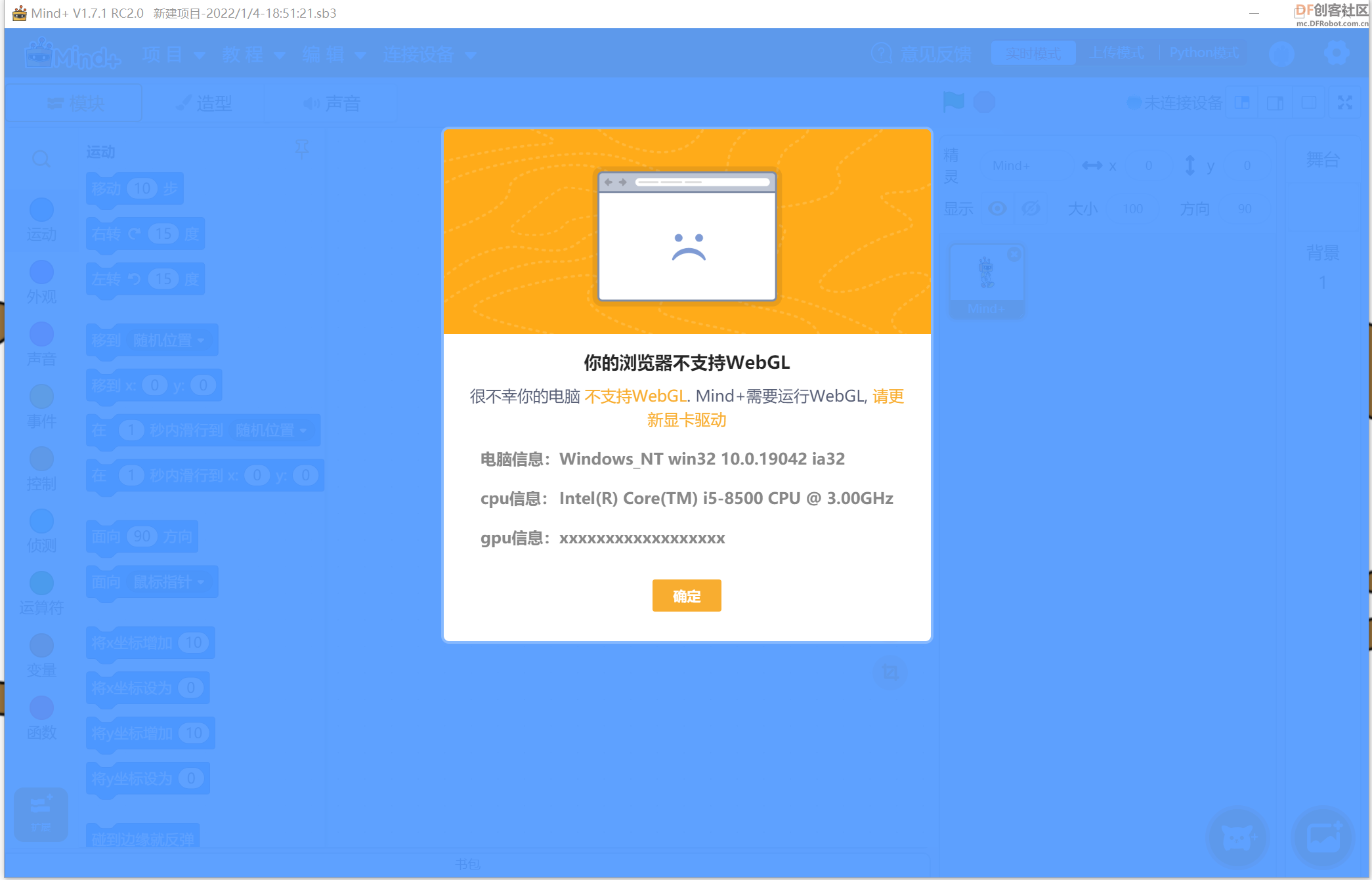
Task: Open the 编辑 menu
Action: (x=333, y=54)
